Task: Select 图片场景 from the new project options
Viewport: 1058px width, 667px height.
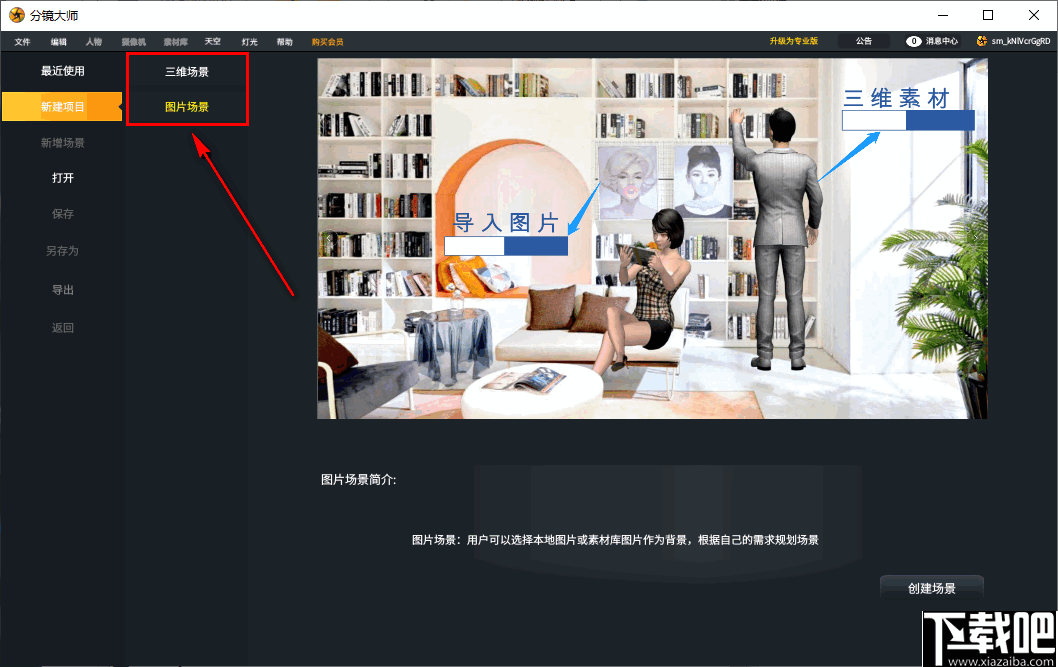Action: [187, 106]
